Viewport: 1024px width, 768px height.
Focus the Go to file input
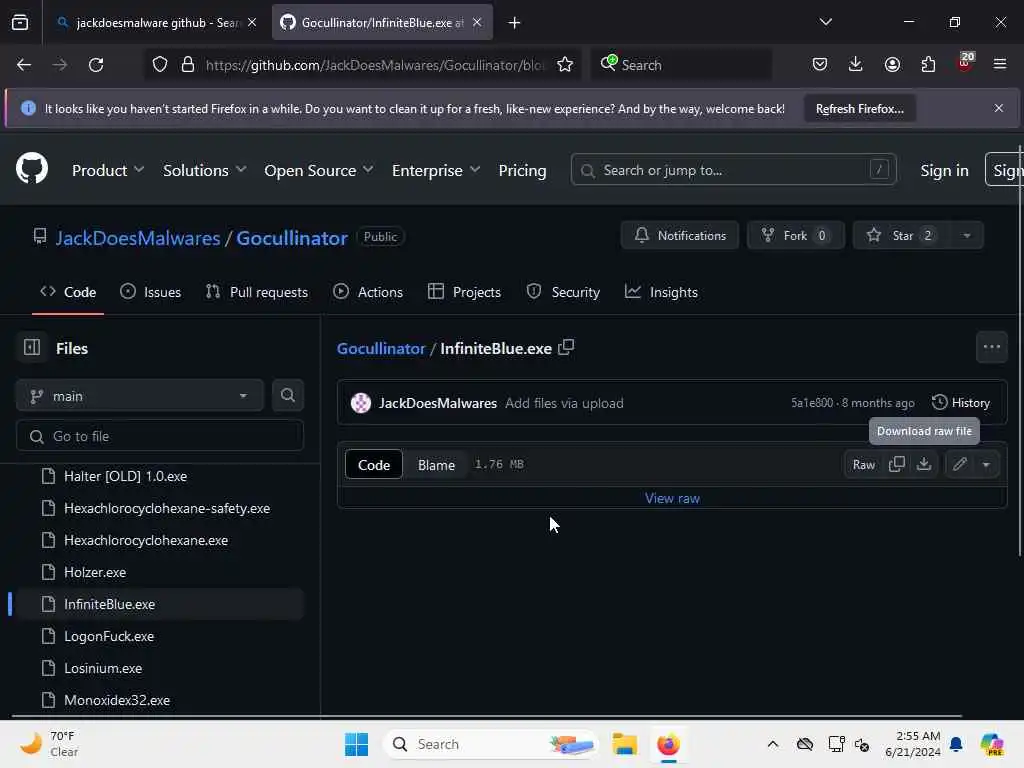[x=160, y=436]
